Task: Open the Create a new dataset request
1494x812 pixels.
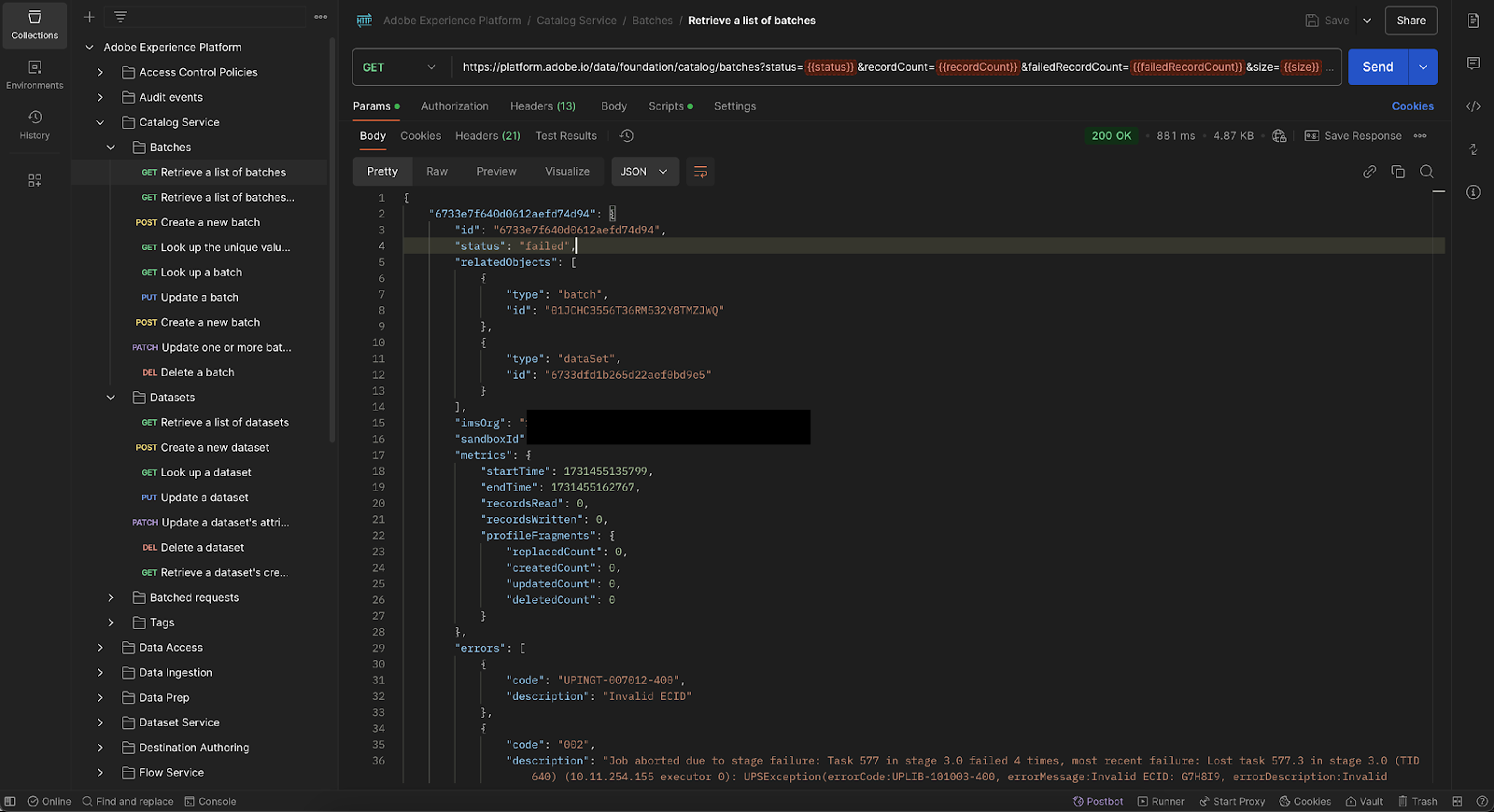Action: (215, 448)
